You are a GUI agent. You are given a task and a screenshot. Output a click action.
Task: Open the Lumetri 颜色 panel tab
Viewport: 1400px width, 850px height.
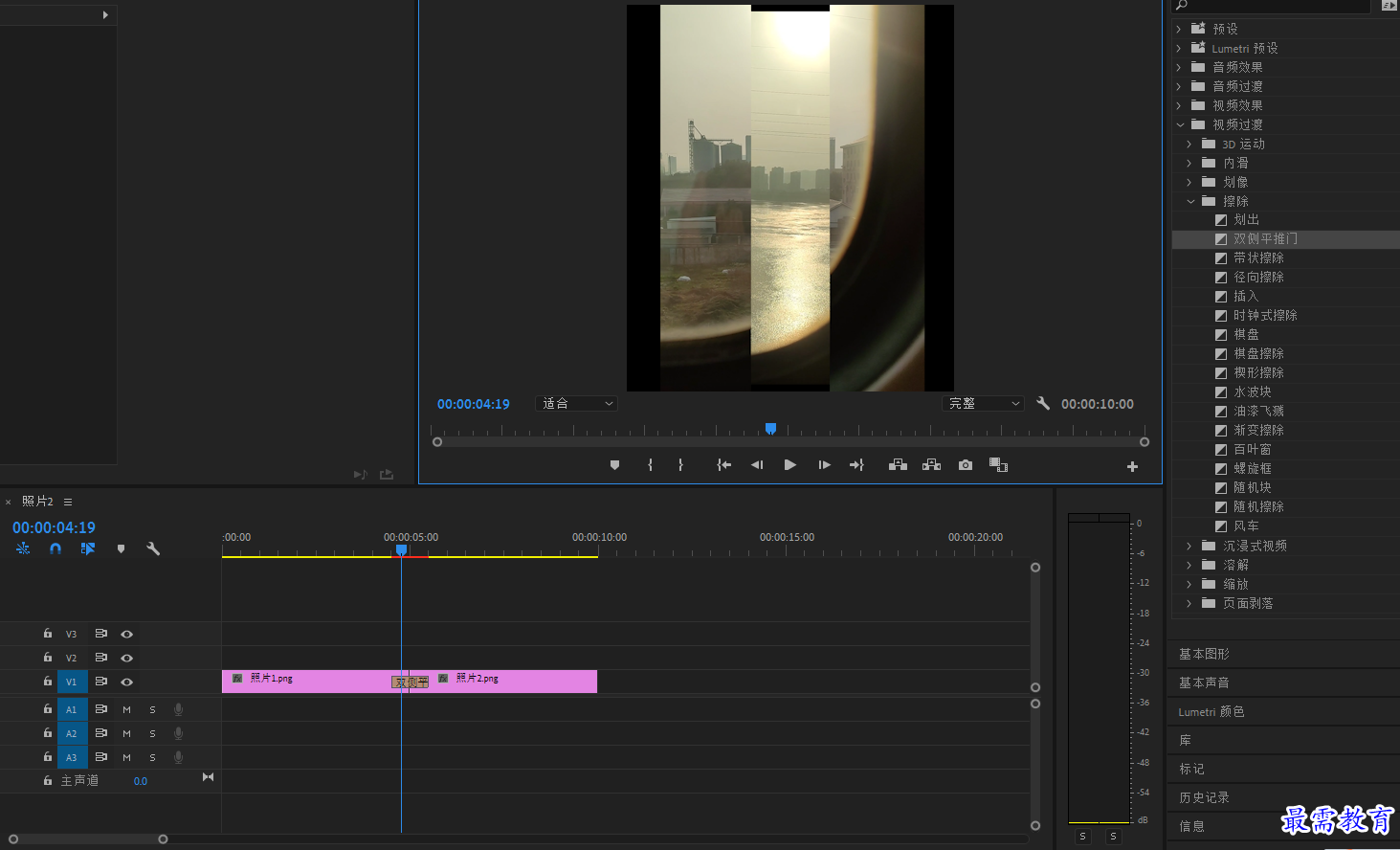coord(1211,711)
